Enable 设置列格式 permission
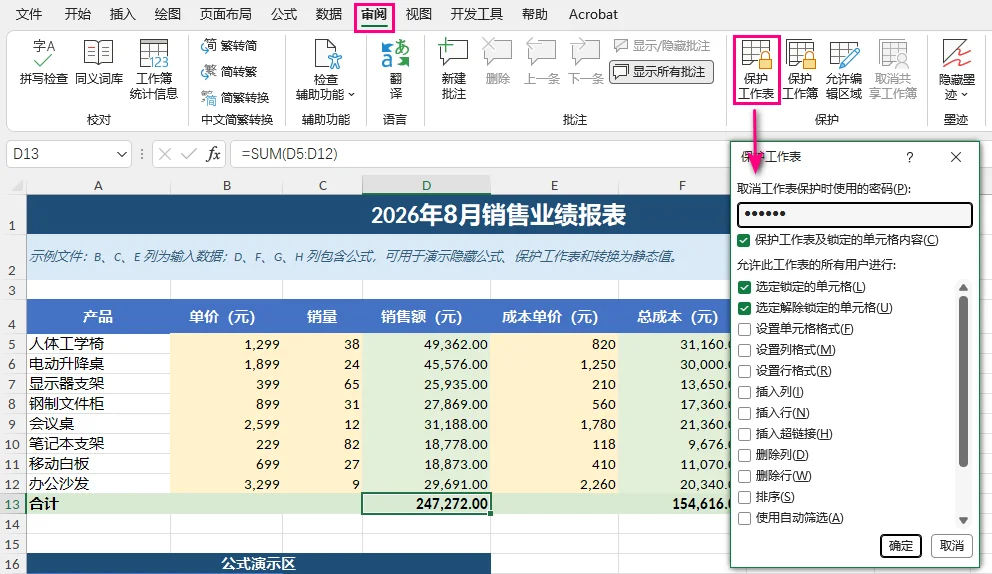 [x=745, y=350]
